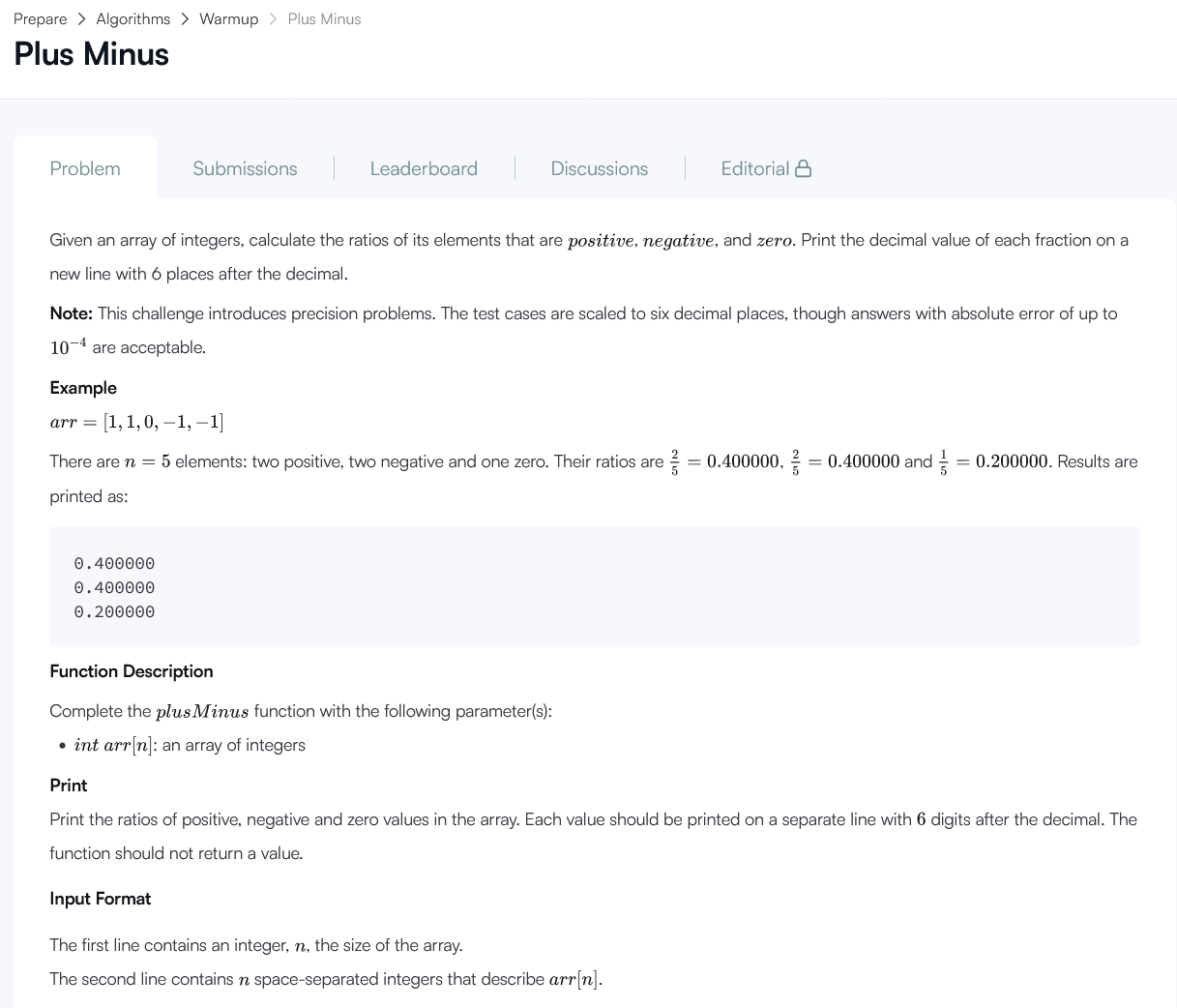Click the Plus Minus page title

click(x=91, y=54)
